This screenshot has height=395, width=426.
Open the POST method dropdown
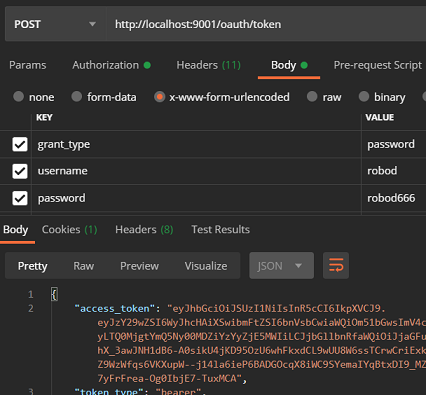(x=55, y=24)
